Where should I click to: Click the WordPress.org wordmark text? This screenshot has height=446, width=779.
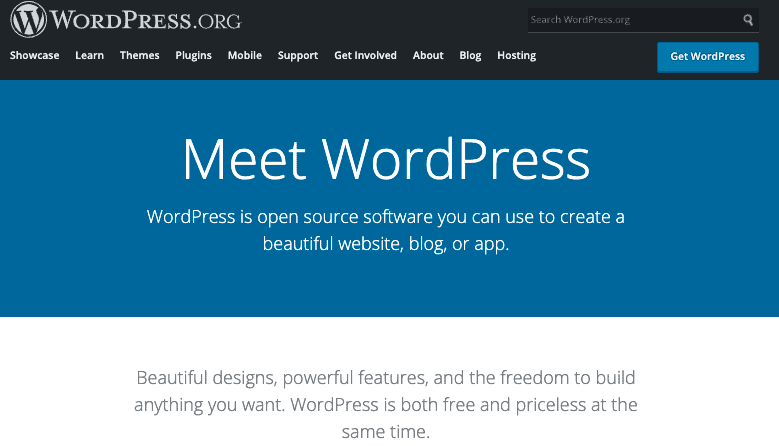[x=146, y=20]
